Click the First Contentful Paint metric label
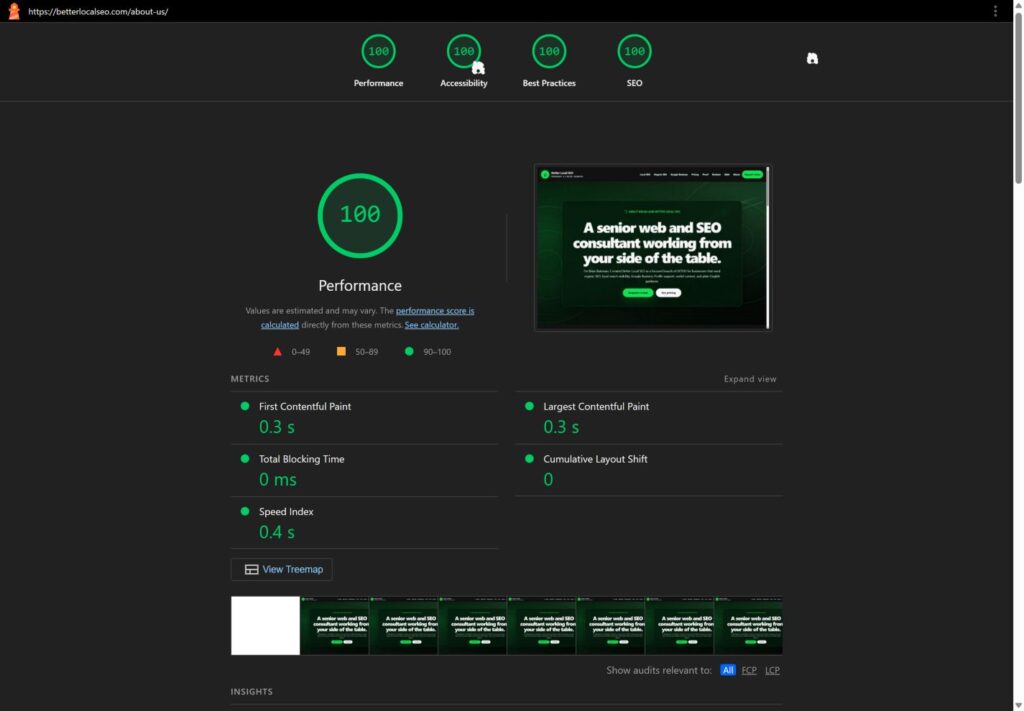This screenshot has height=711, width=1024. [x=305, y=406]
